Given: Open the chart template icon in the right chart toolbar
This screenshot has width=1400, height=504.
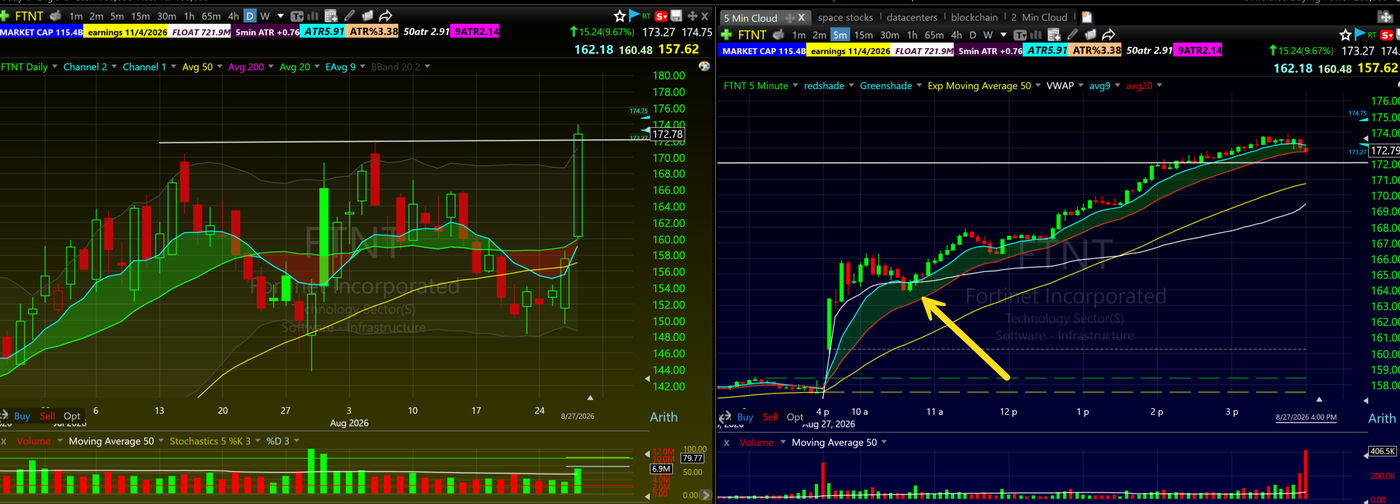Looking at the screenshot, I should [1020, 35].
